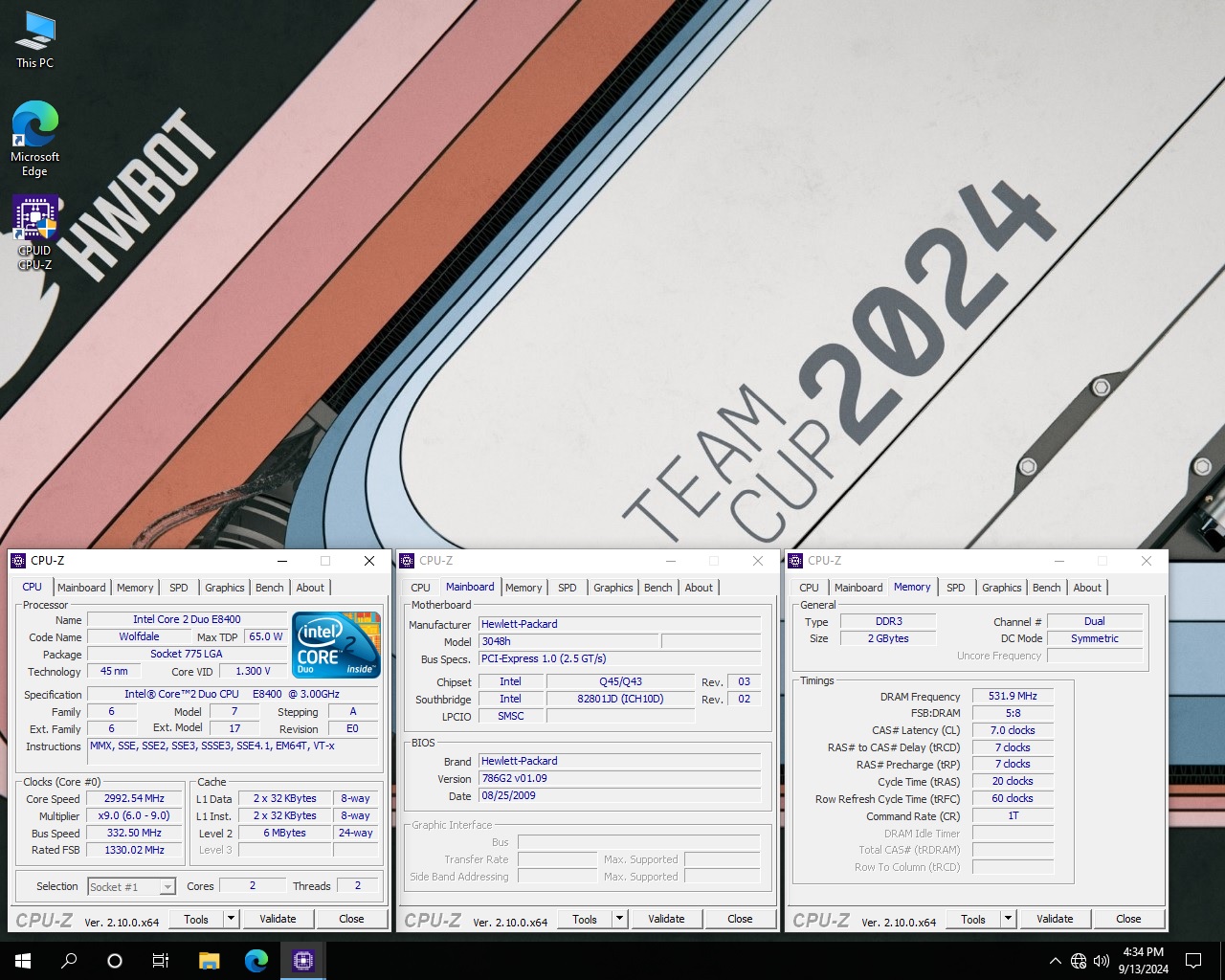
Task: Open Microsoft Edge from the taskbar
Action: (x=256, y=960)
